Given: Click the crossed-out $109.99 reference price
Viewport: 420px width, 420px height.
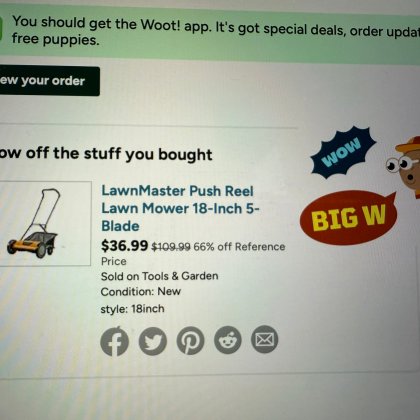Looking at the screenshot, I should point(171,247).
